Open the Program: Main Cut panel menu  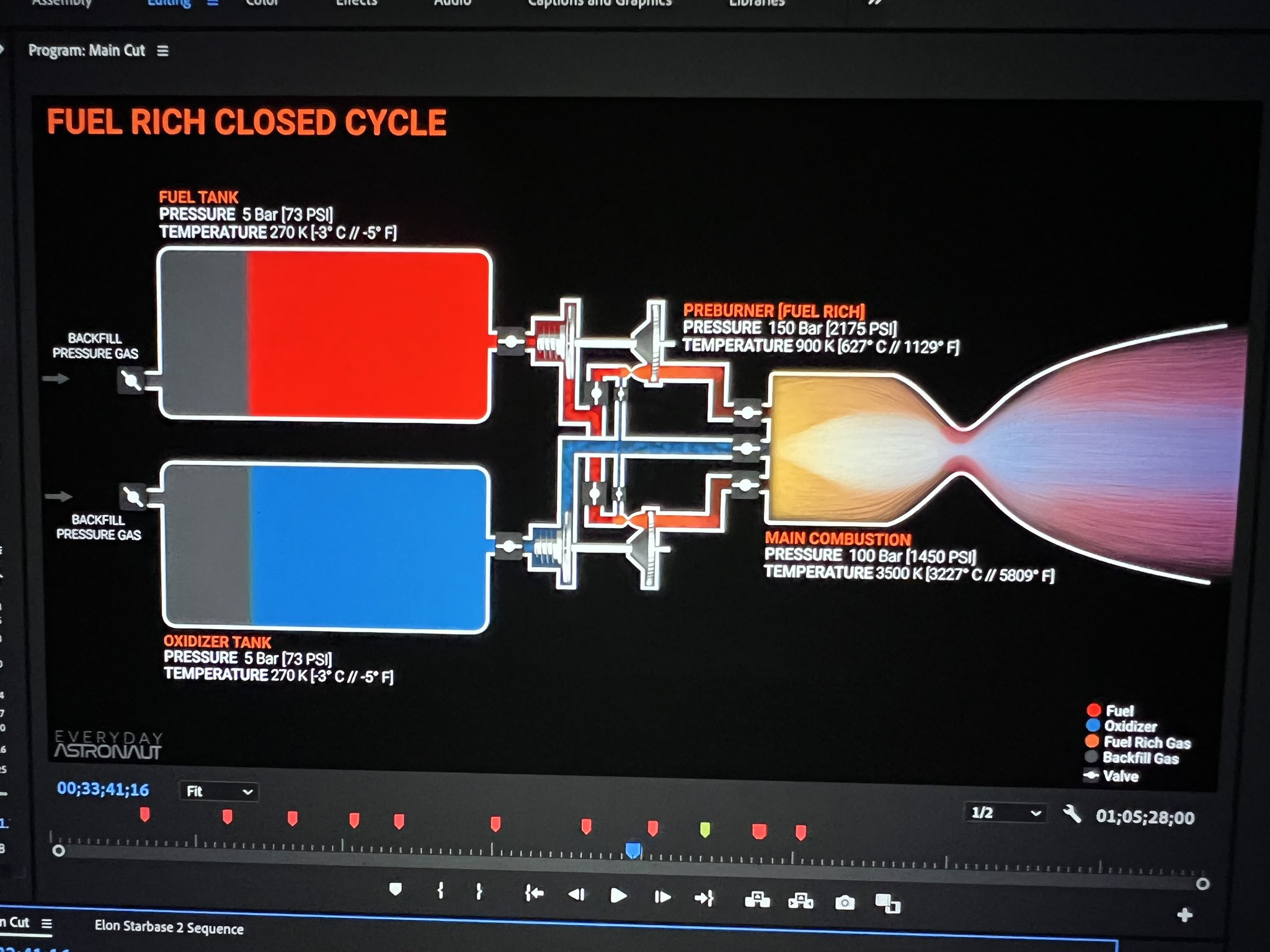162,51
